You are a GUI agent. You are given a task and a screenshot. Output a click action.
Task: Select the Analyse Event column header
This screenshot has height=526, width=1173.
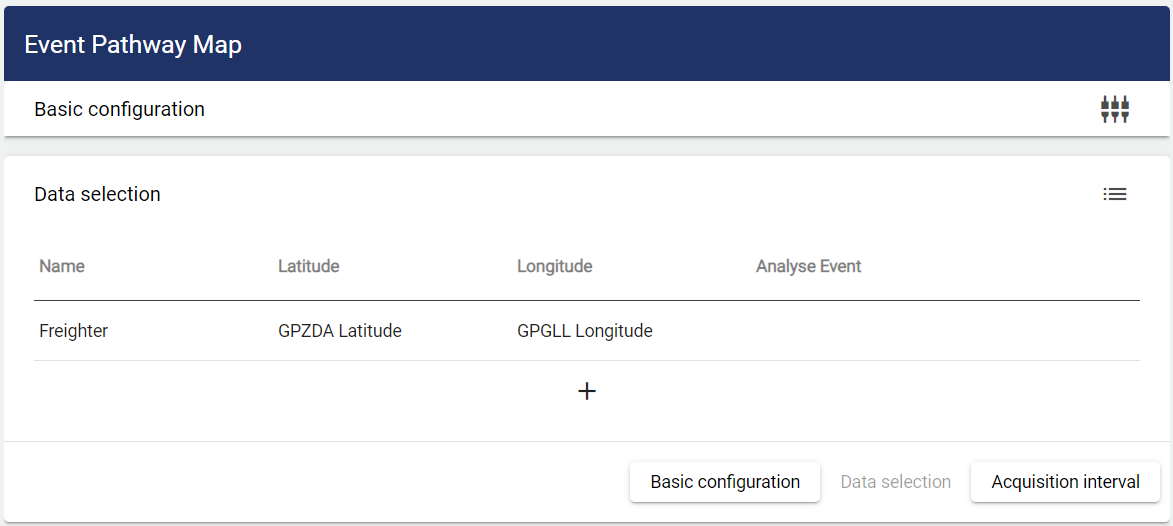click(x=808, y=266)
